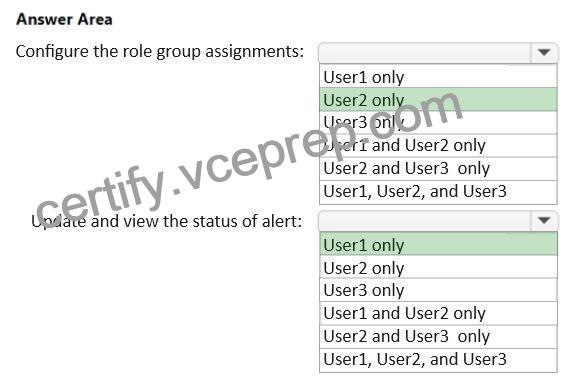Click 'Update and view the status of alert' label
Viewport: 567px width, 386px height.
(x=166, y=221)
